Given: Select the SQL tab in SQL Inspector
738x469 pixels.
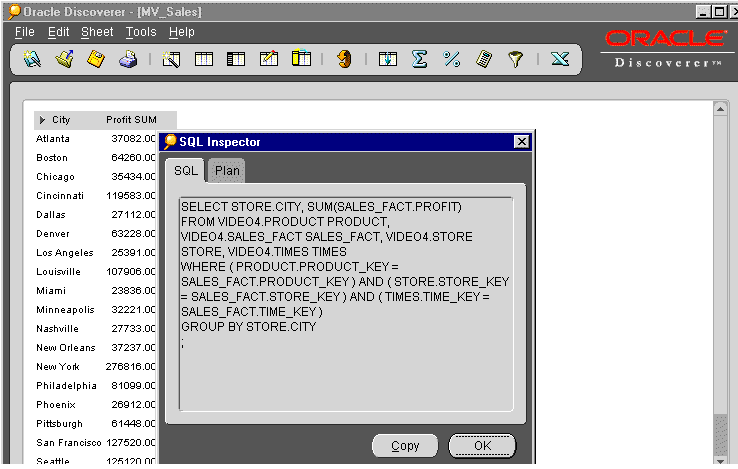Looking at the screenshot, I should pos(186,171).
